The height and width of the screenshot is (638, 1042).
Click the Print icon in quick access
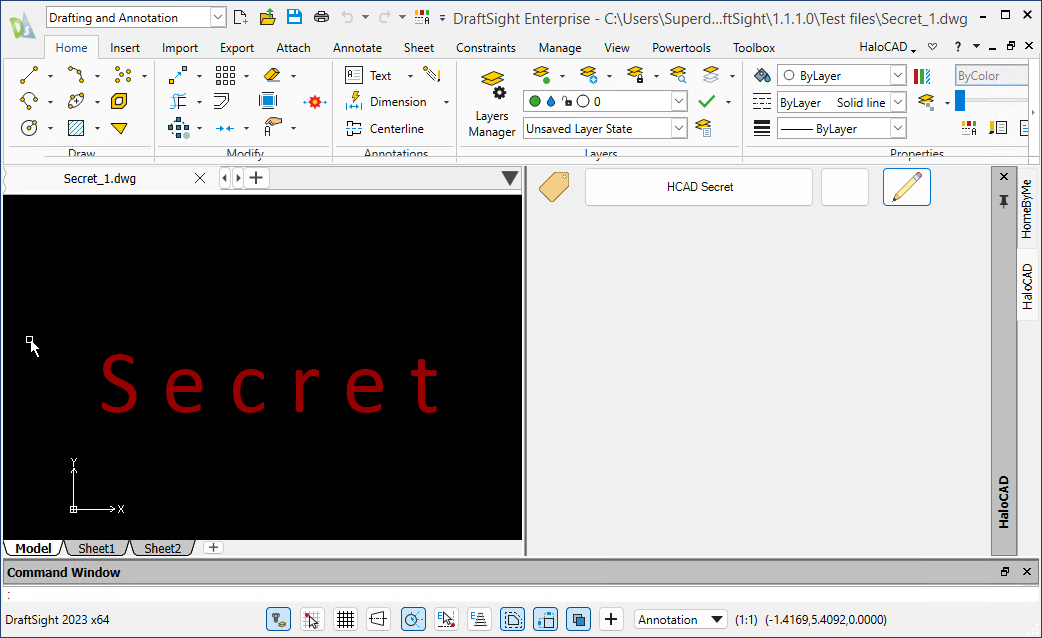click(321, 17)
